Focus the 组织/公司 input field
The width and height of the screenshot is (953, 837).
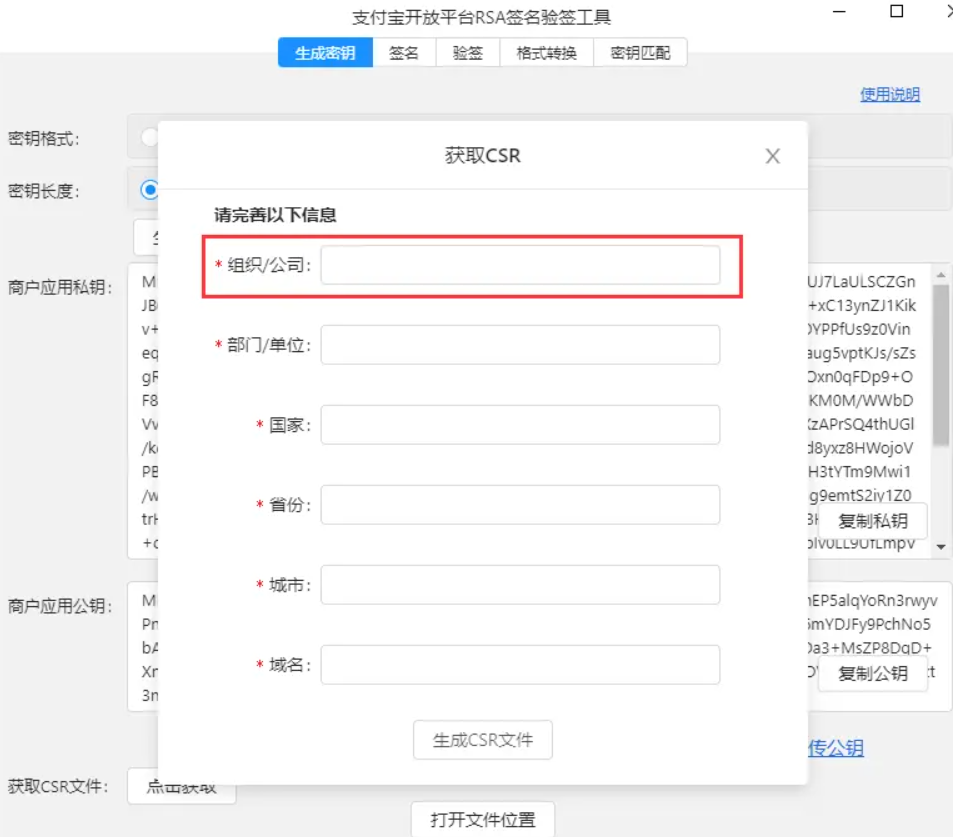coord(520,265)
